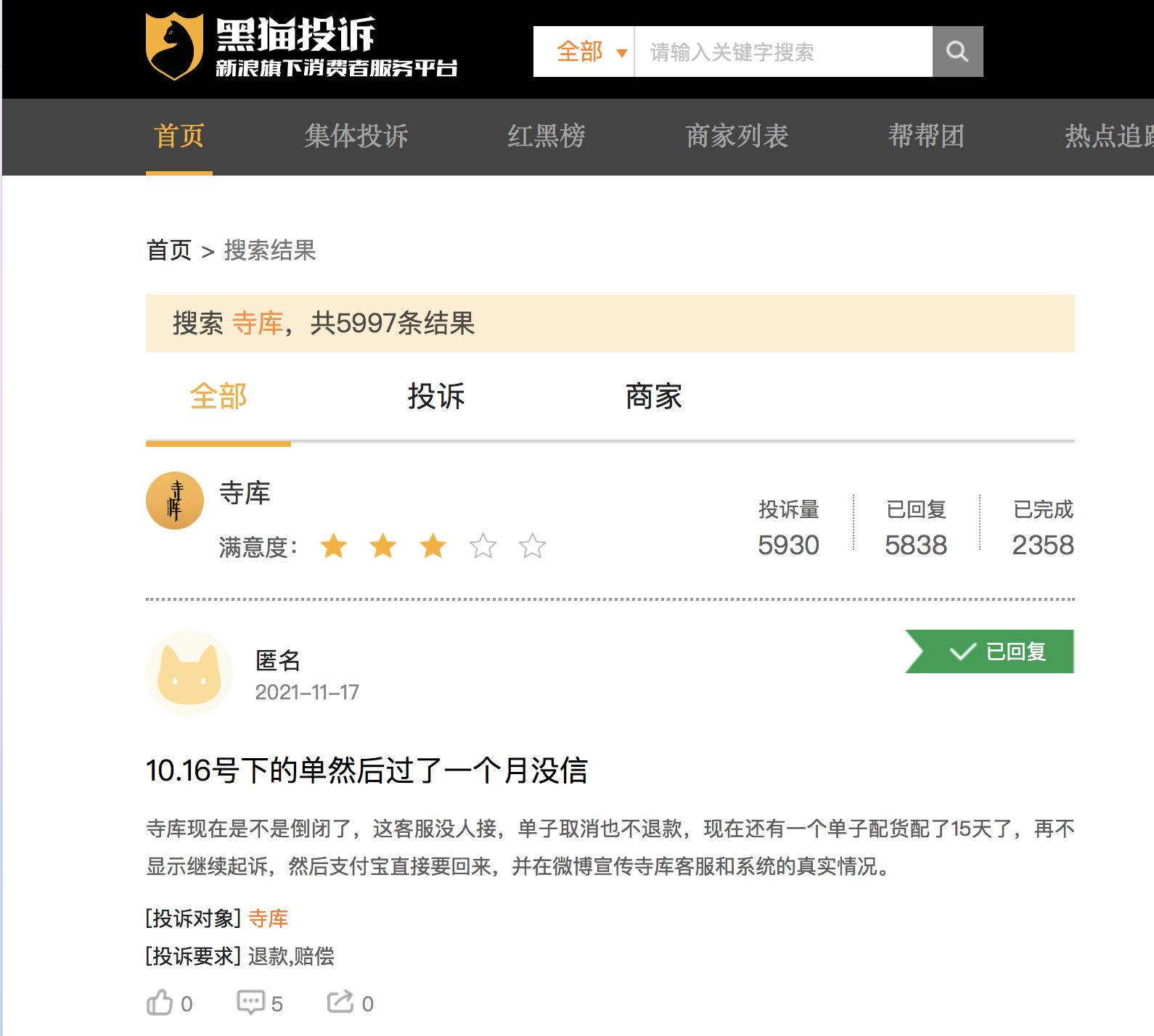Viewport: 1154px width, 1036px height.
Task: Like the complaint with thumbs-up icon
Action: pyautogui.click(x=160, y=1003)
